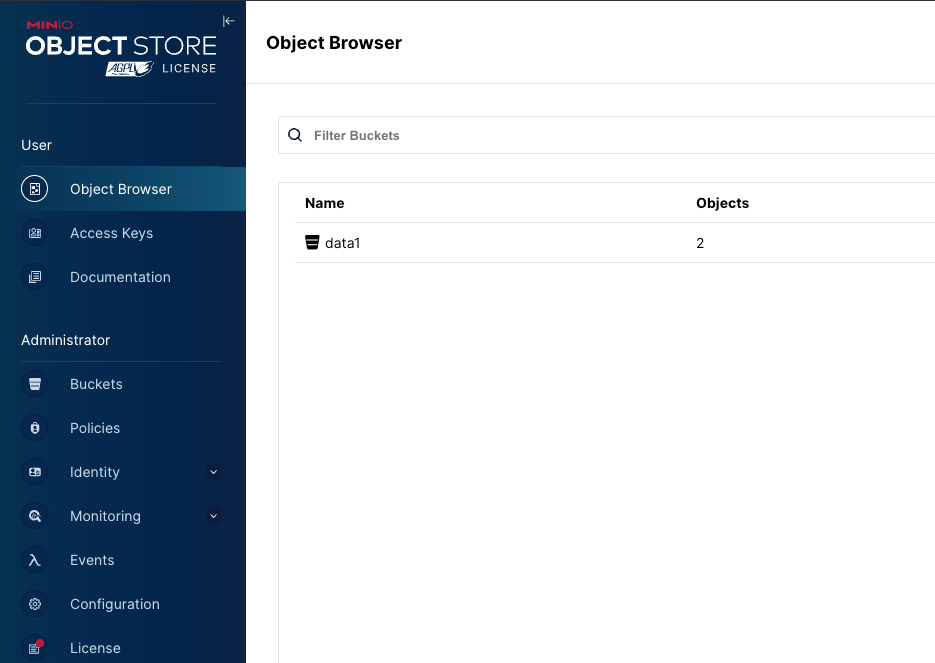Expand the Identity submenu chevron

pyautogui.click(x=213, y=472)
